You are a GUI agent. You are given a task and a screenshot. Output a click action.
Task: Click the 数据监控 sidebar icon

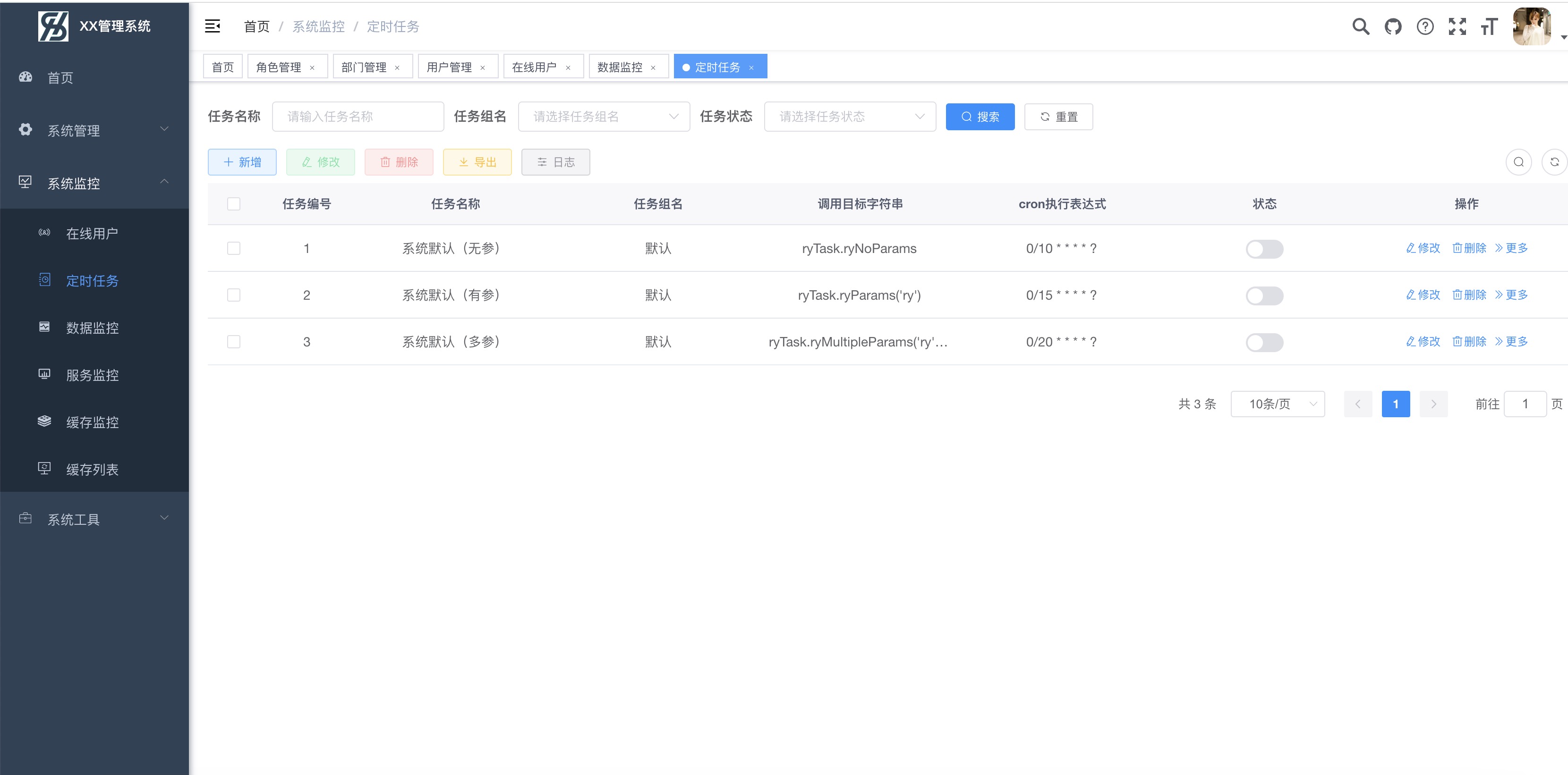point(44,327)
